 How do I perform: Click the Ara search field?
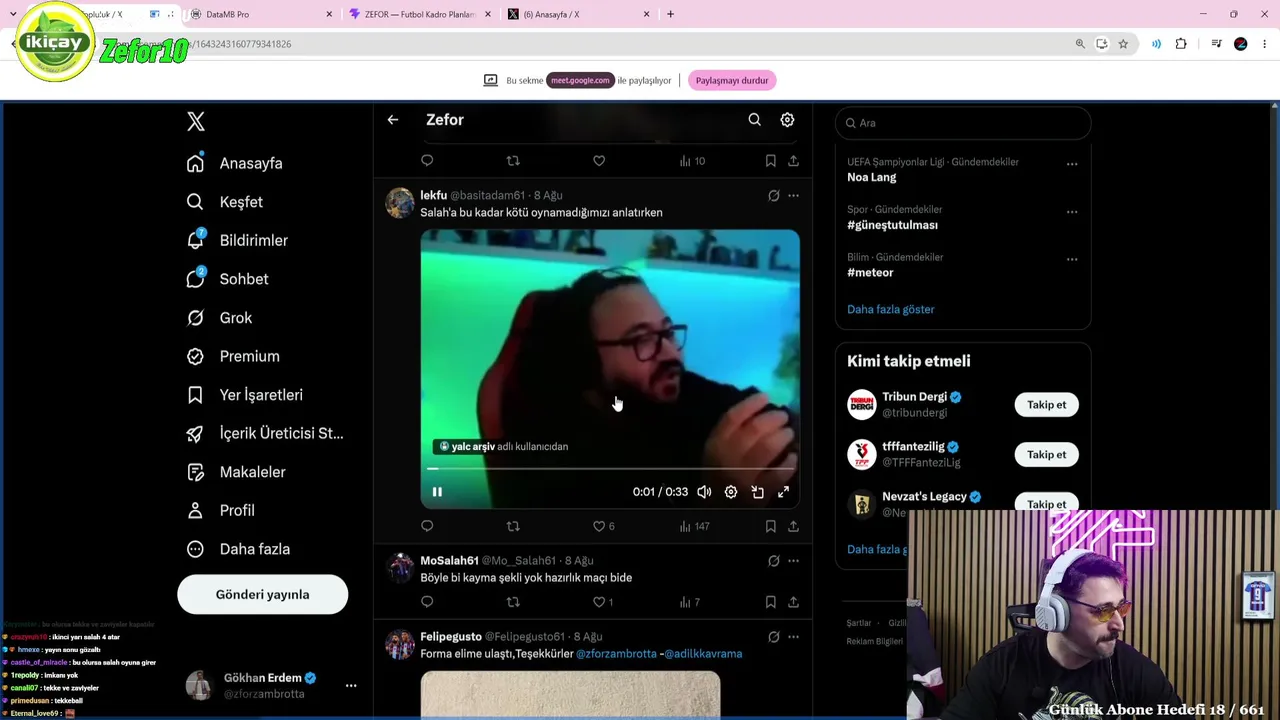point(963,123)
